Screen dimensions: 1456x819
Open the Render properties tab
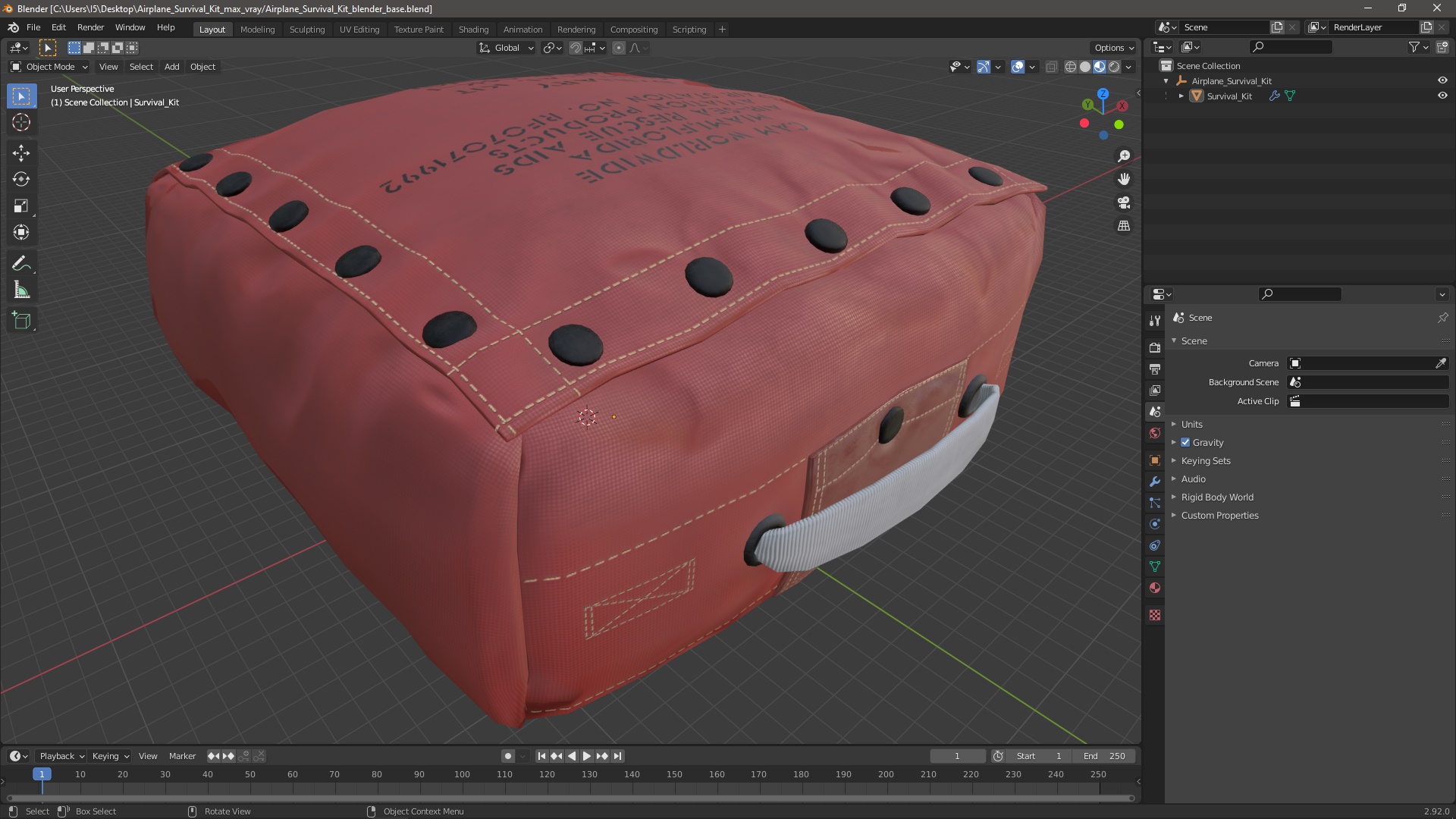[1155, 347]
